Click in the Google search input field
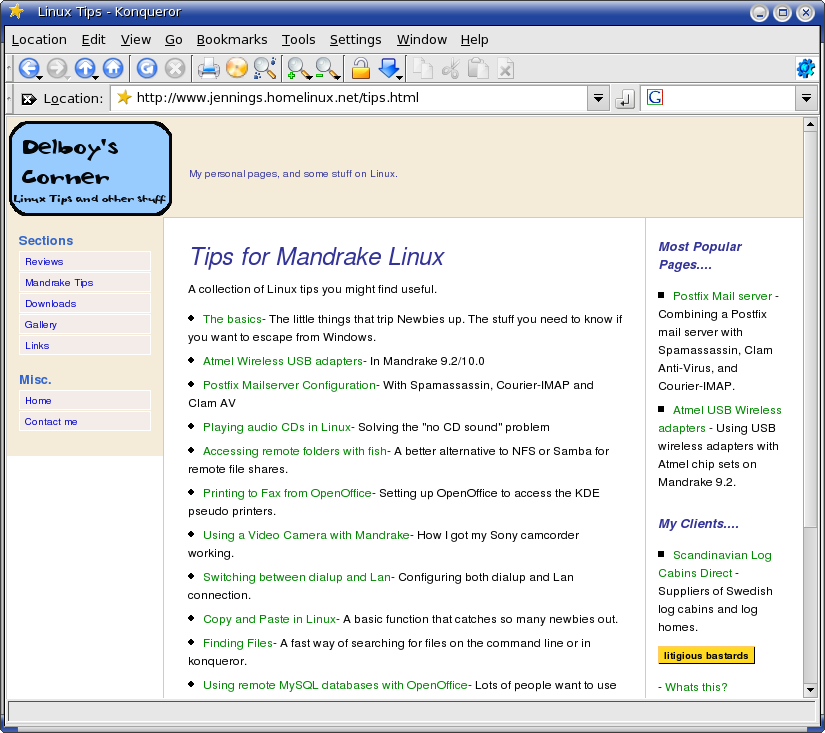This screenshot has height=733, width=825. tap(718, 98)
